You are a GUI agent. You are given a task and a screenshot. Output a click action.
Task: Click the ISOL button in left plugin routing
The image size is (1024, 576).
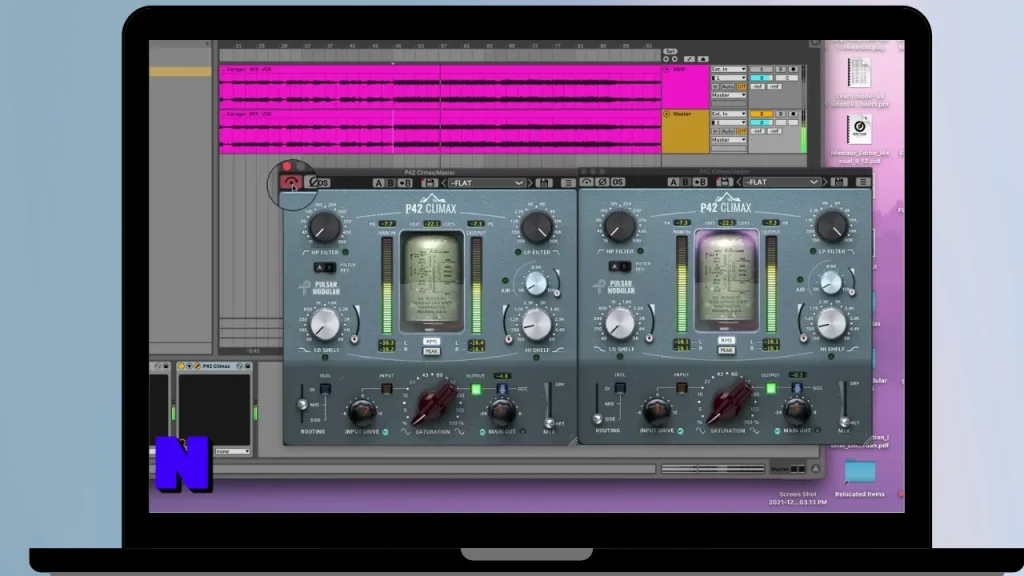tap(325, 389)
